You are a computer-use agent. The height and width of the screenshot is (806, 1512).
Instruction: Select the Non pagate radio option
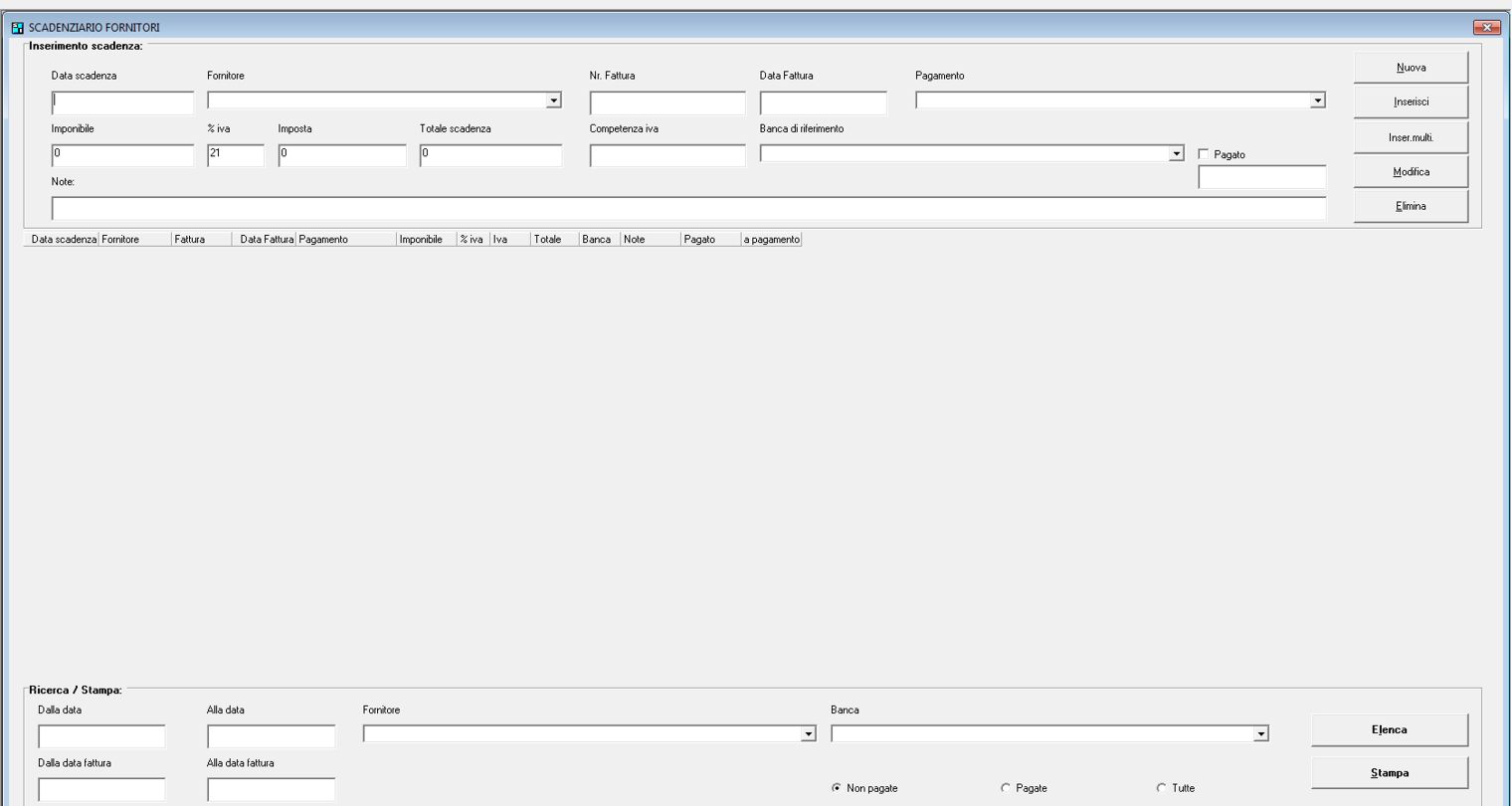(x=836, y=788)
